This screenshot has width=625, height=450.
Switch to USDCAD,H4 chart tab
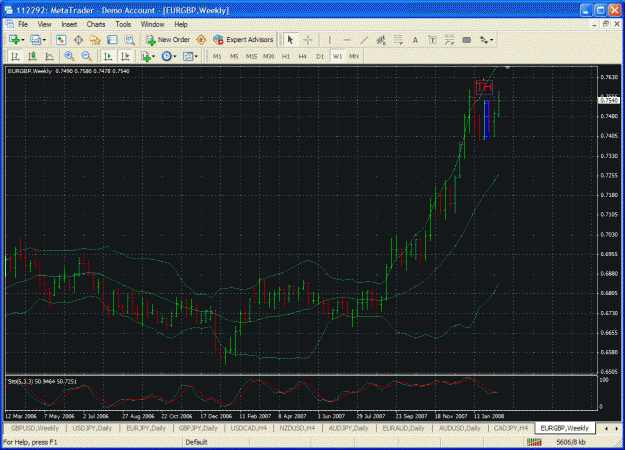click(249, 428)
